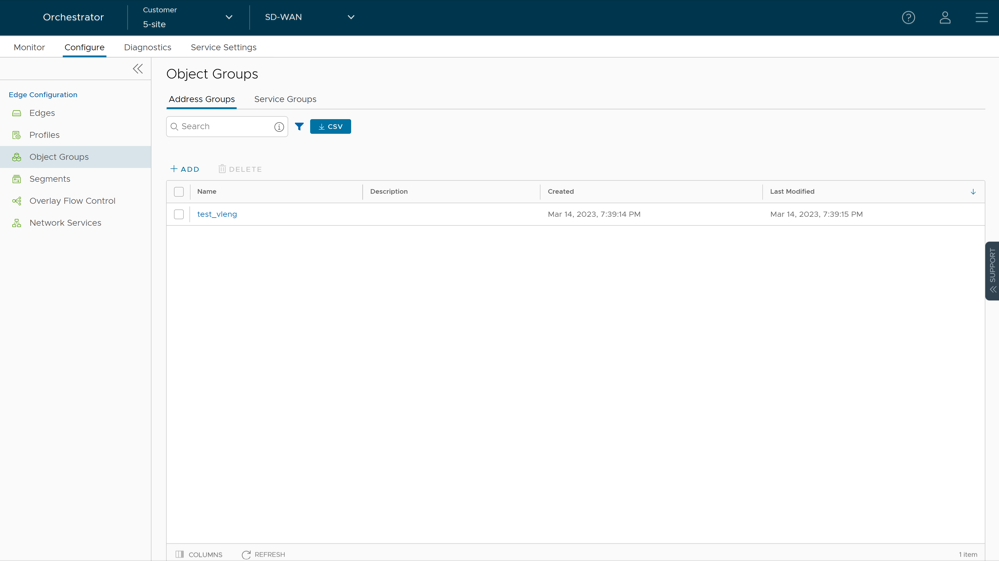Check the test_vleng row checkbox
The image size is (999, 561).
point(179,214)
